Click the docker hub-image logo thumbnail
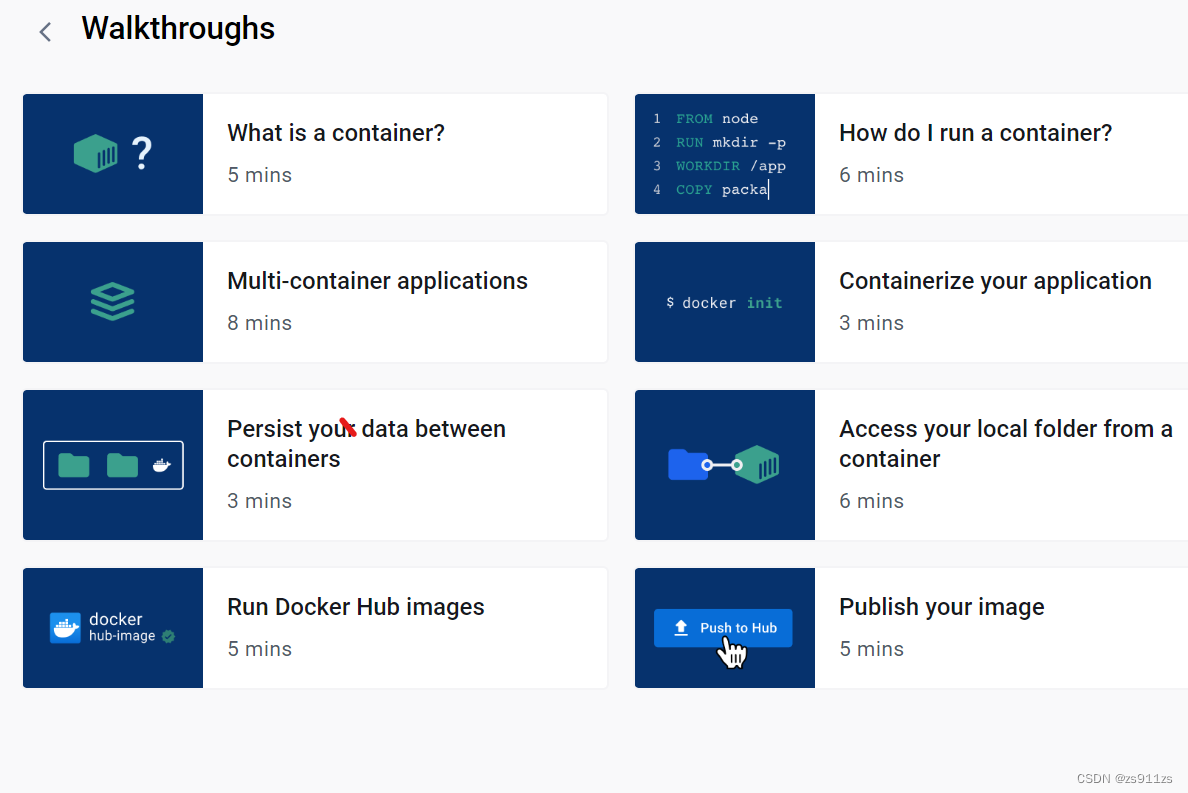This screenshot has height=793, width=1188. pos(113,628)
